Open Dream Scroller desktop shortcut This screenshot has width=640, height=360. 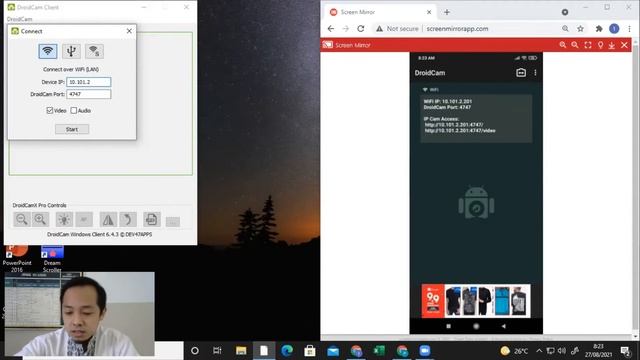click(52, 259)
